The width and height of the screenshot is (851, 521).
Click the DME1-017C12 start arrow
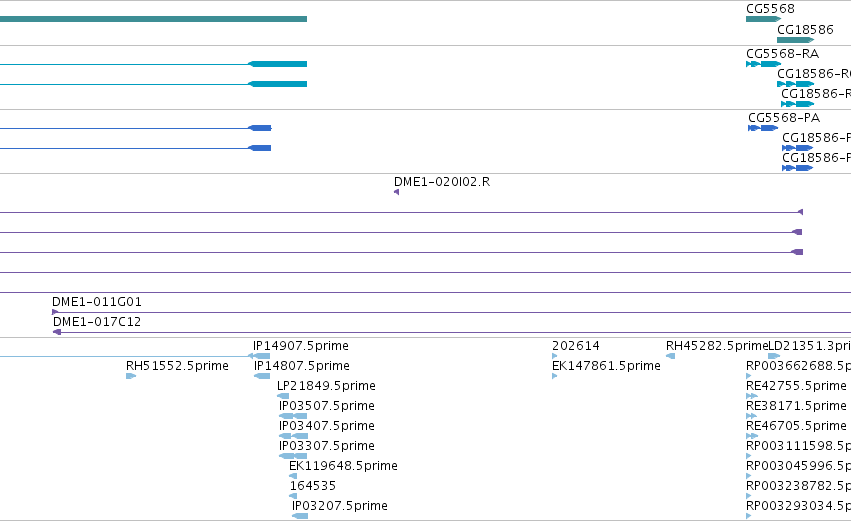(x=56, y=332)
